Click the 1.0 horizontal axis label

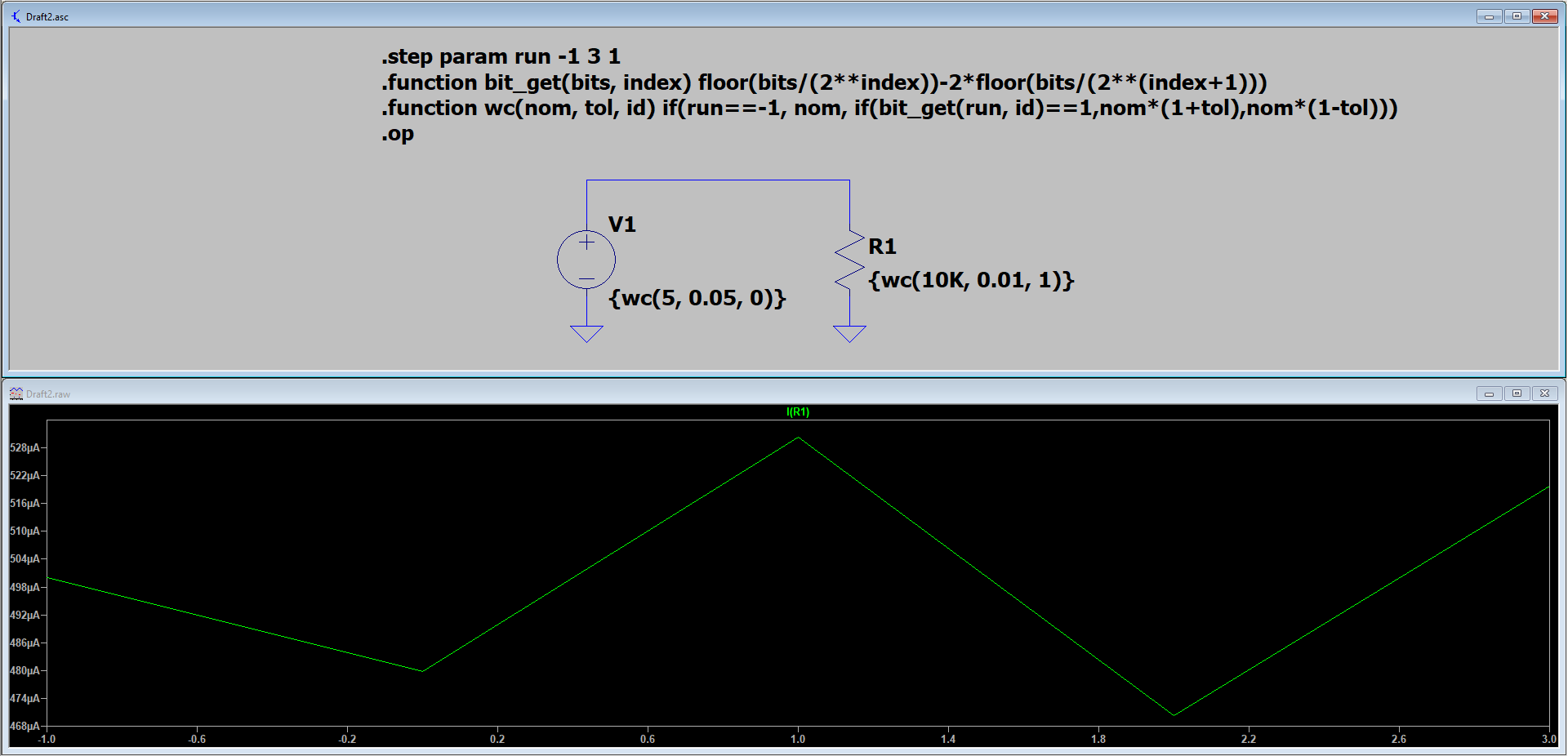coord(798,739)
